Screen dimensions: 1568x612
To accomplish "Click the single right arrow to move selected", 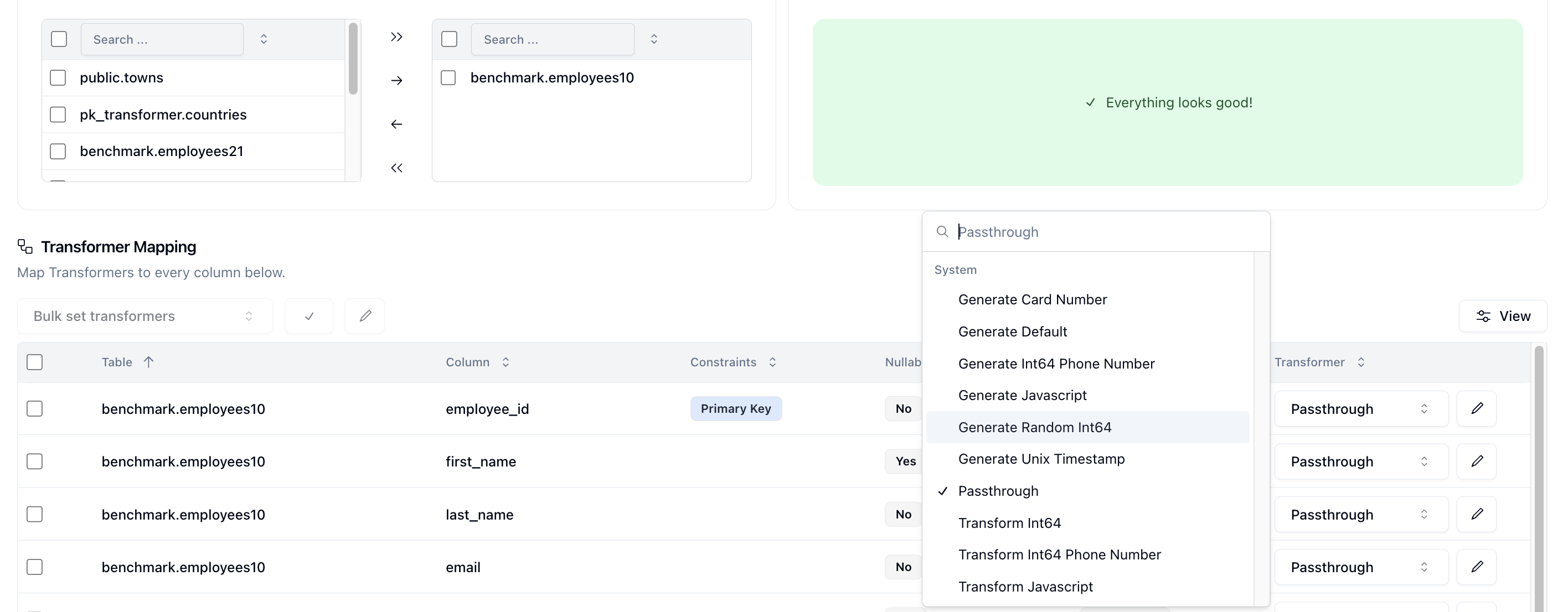I will coord(396,80).
